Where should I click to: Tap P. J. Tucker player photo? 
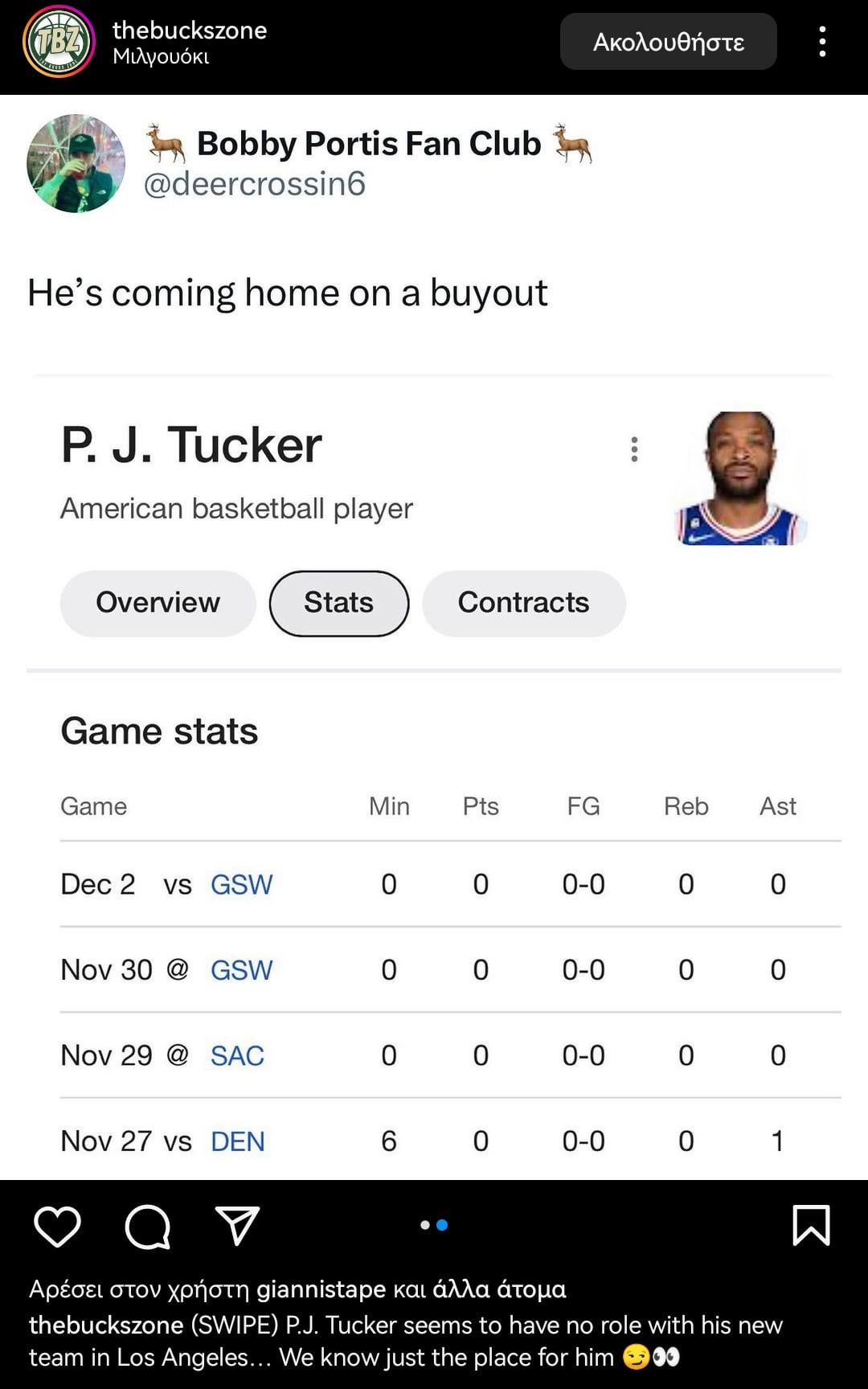[740, 478]
